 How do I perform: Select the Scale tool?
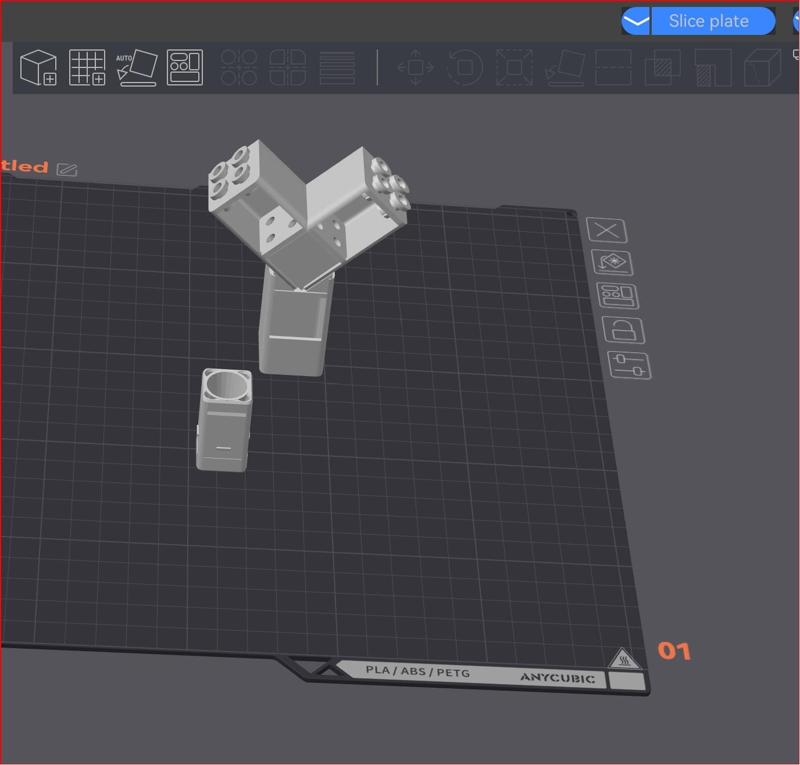click(514, 67)
